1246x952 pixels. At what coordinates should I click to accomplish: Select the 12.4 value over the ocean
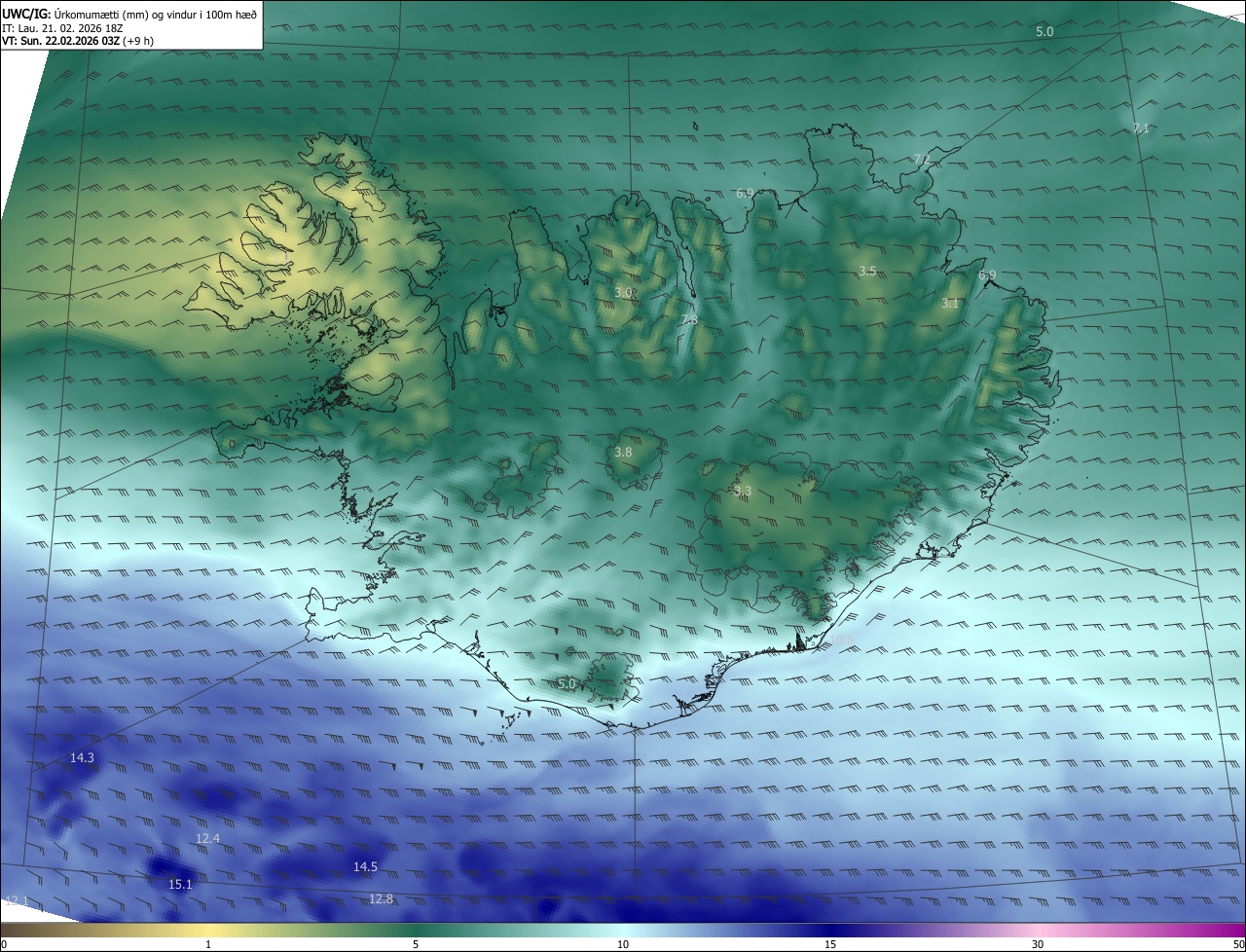(x=207, y=838)
